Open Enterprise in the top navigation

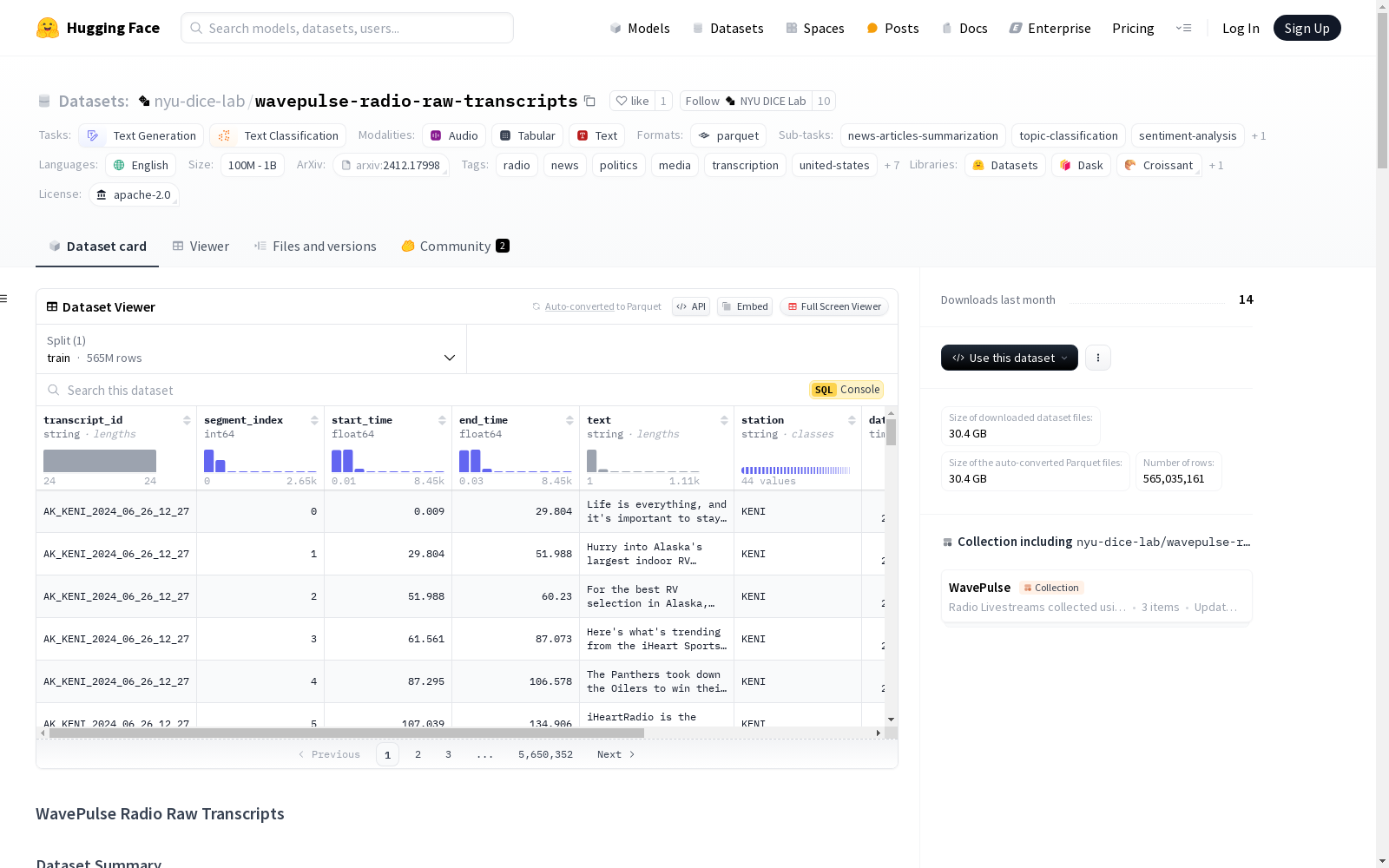1050,28
